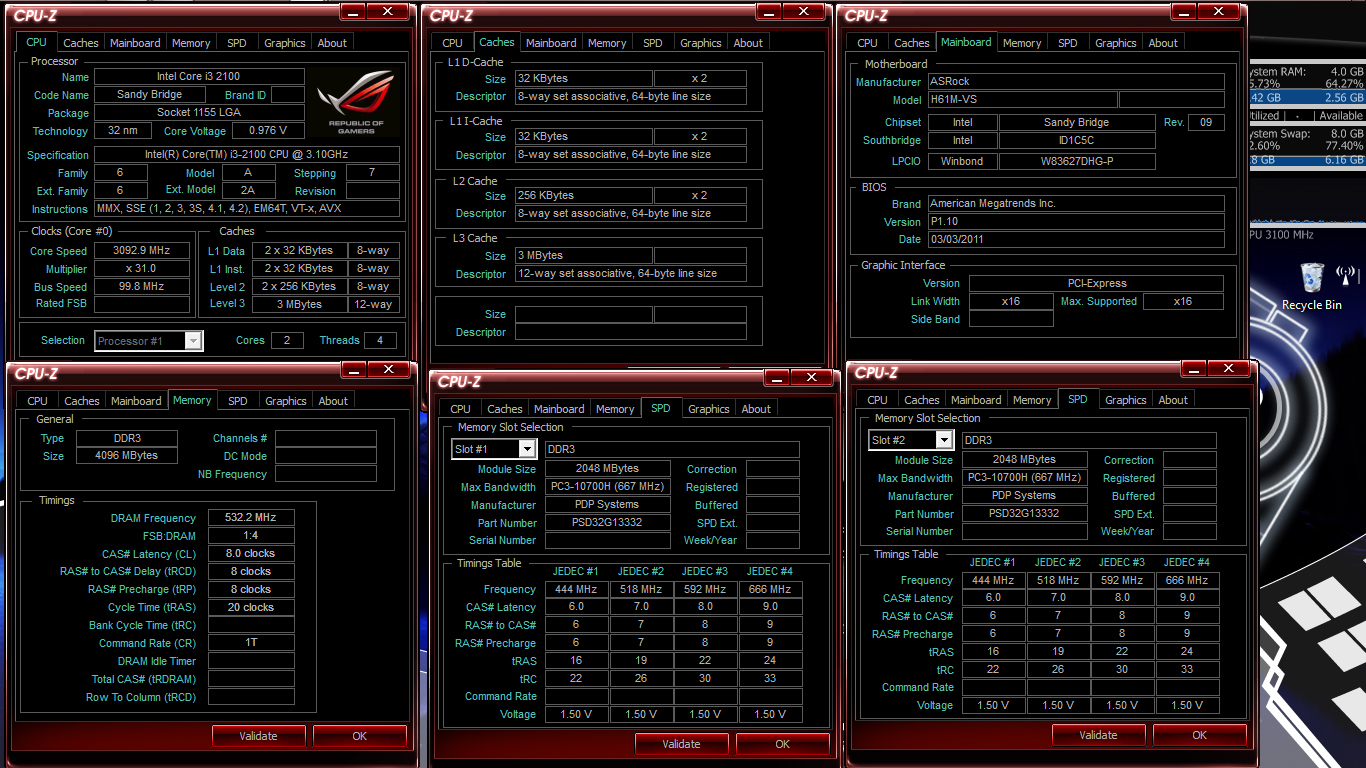Click the American Megatrends Inc. BIOS brand
Screen dimensions: 1366x768
[1075, 203]
